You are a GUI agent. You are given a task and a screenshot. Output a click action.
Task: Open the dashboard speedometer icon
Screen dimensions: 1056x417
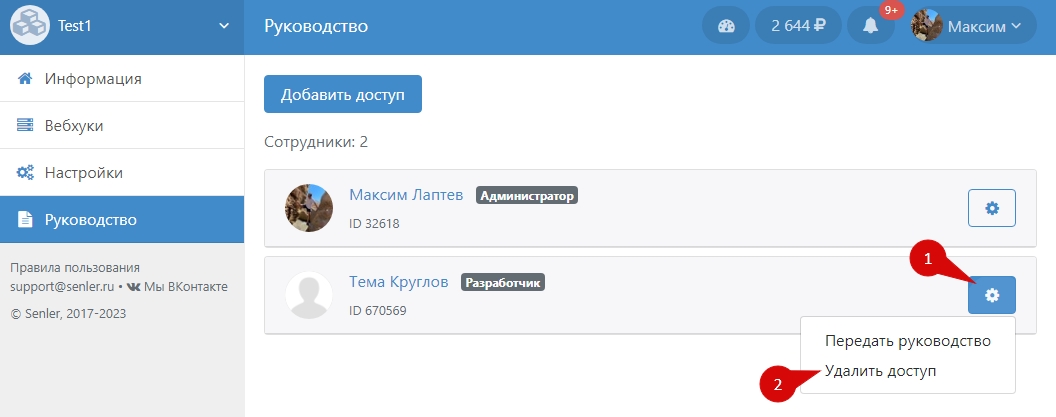pos(727,26)
